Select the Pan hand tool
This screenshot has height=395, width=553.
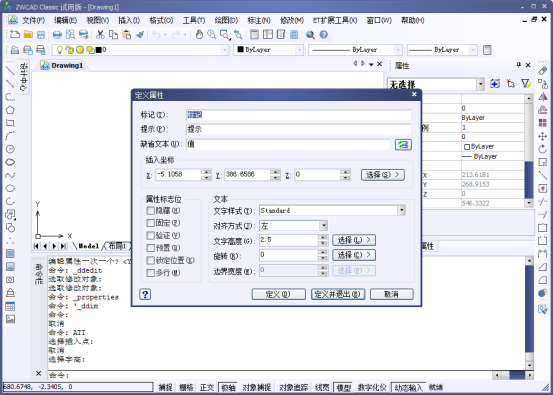tap(199, 35)
